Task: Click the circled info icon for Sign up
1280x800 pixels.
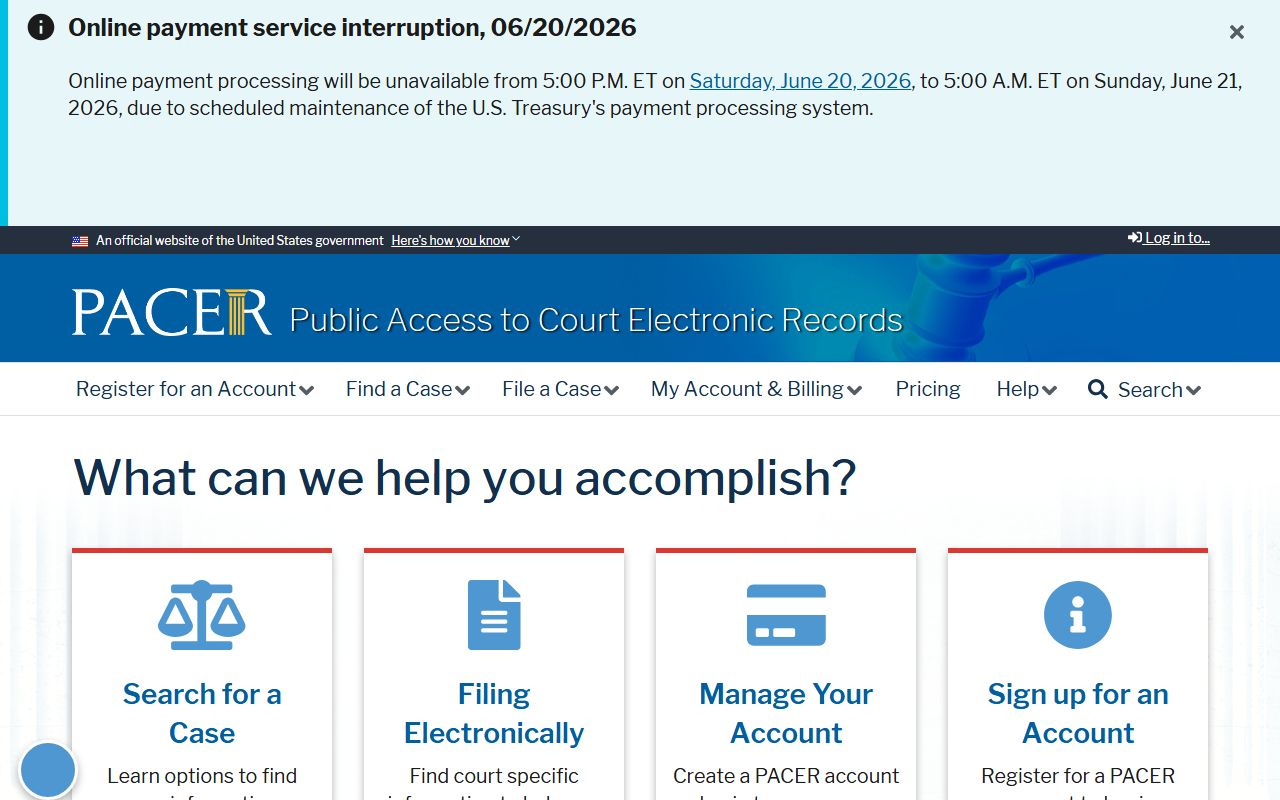Action: [x=1078, y=615]
